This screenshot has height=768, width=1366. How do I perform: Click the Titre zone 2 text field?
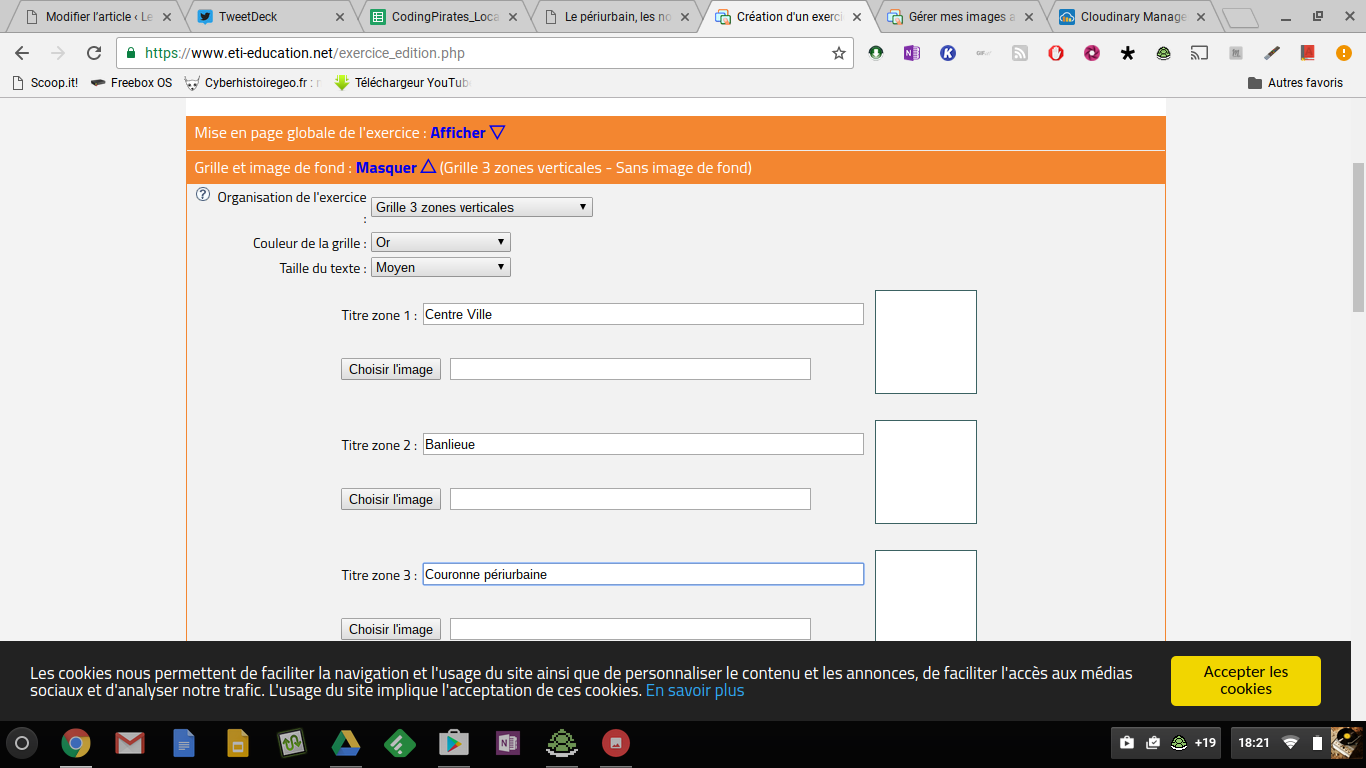642,444
